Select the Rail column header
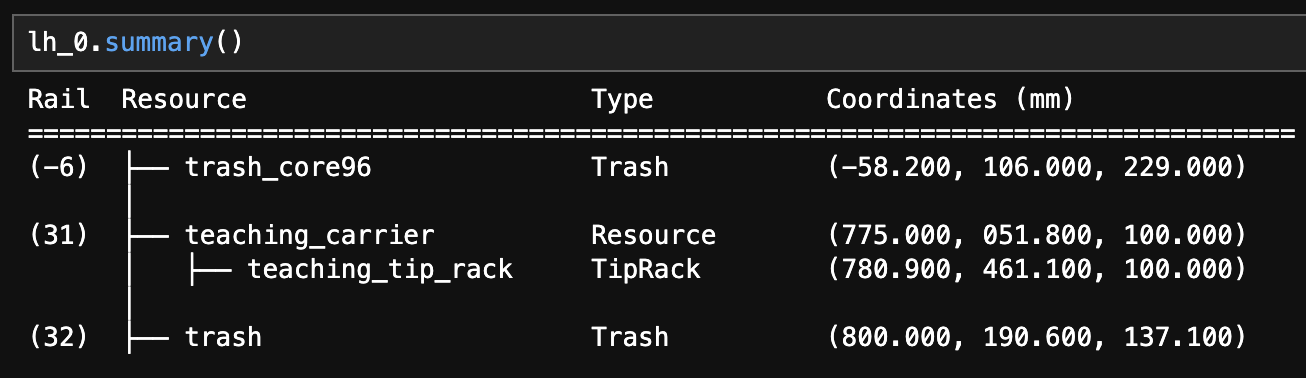This screenshot has width=1306, height=378. coord(59,99)
